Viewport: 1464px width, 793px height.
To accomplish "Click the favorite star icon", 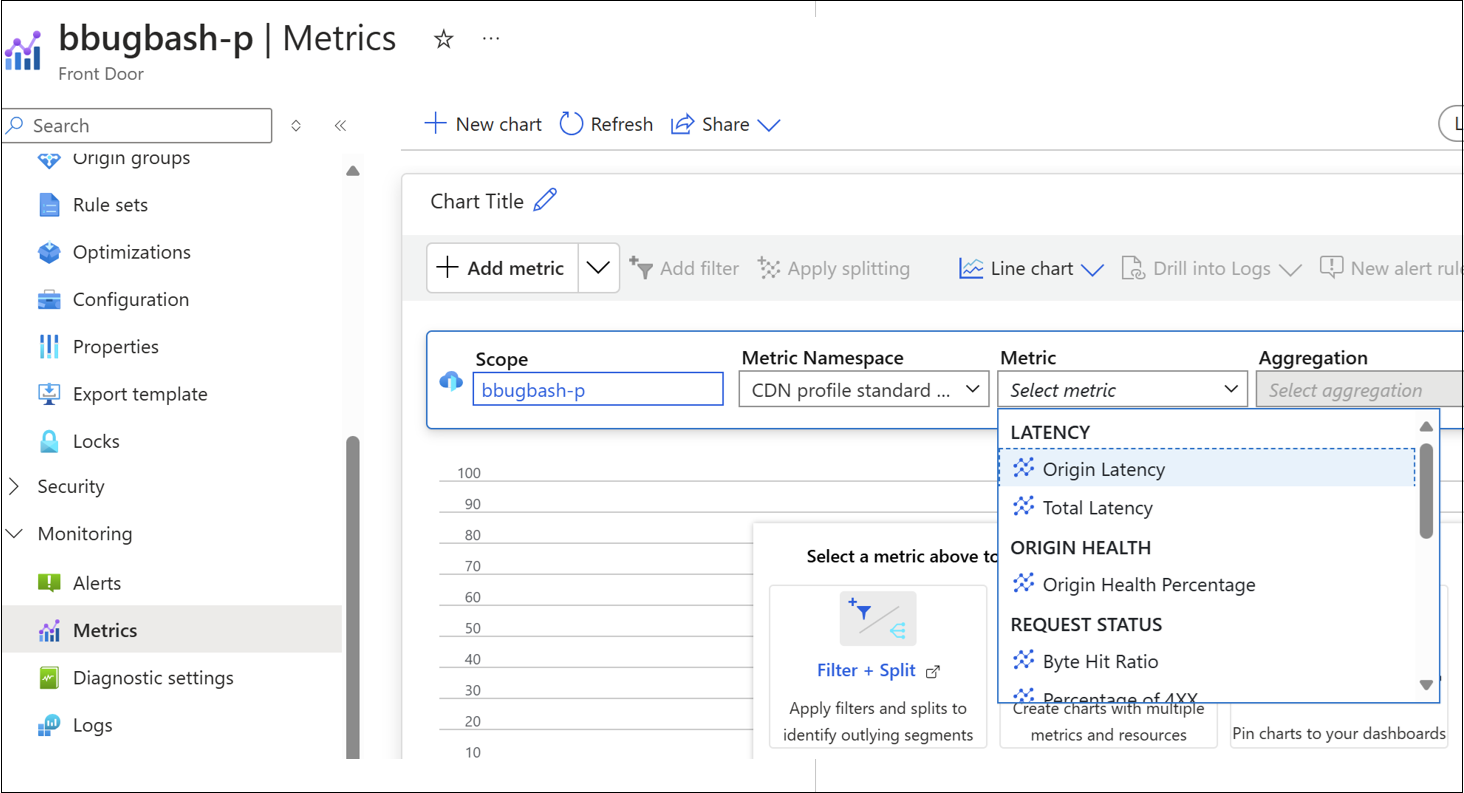I will (443, 39).
